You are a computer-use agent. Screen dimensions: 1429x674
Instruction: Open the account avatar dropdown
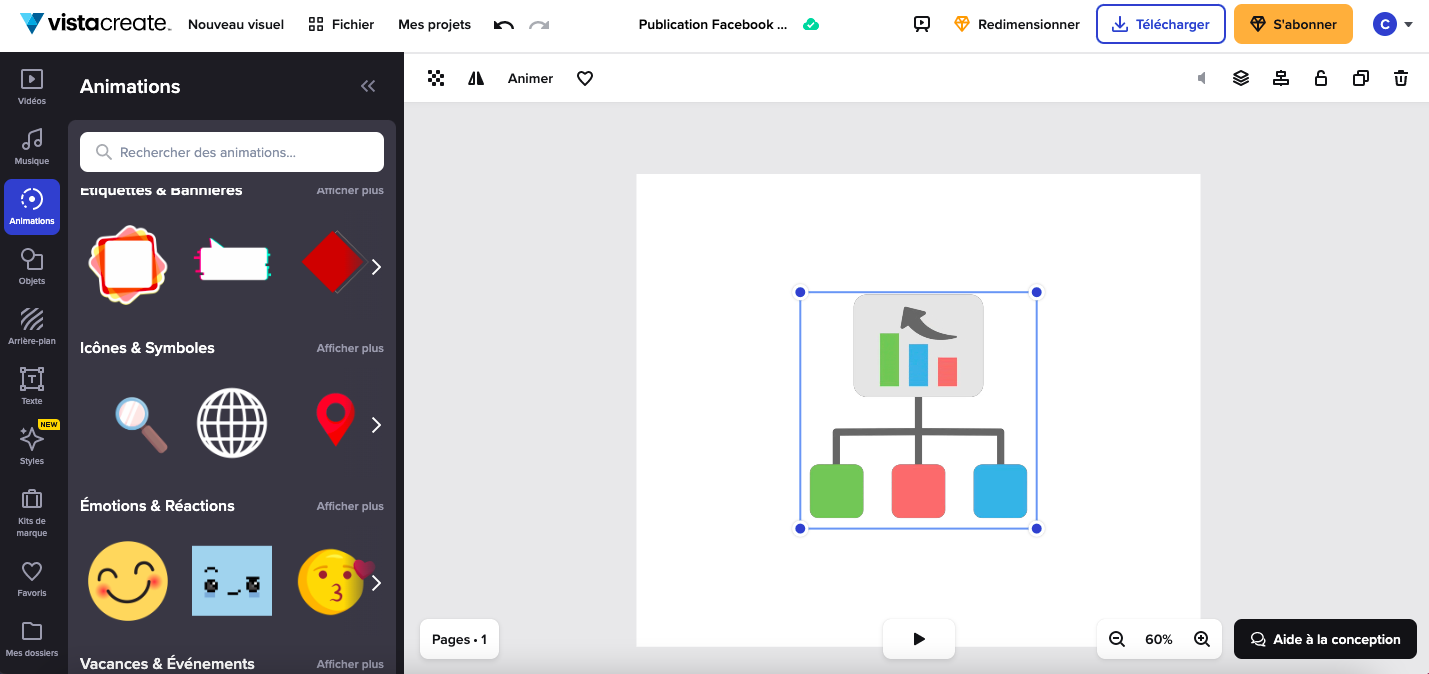1393,24
